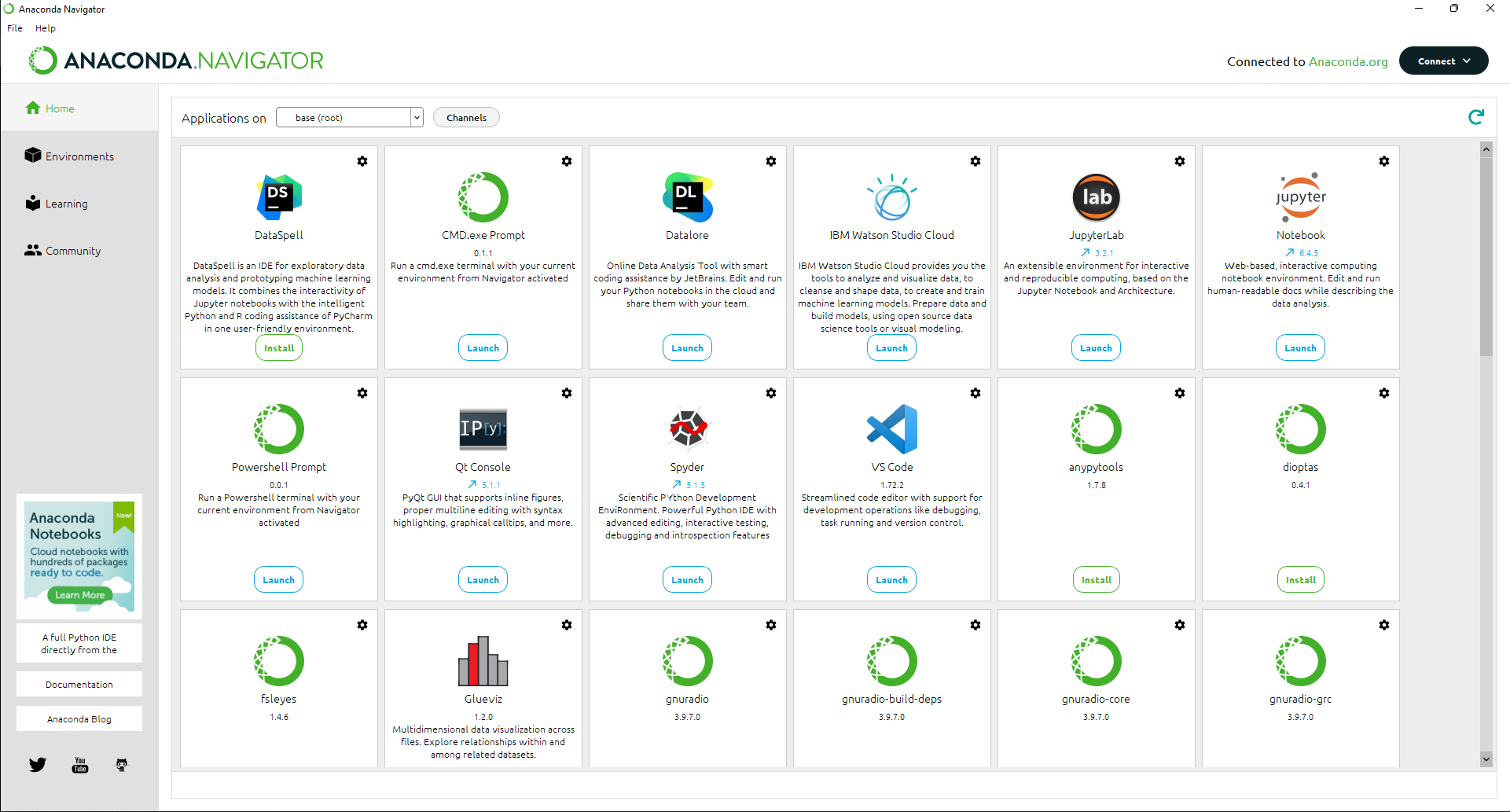Open the Twitter link icon
This screenshot has width=1510, height=812.
(x=38, y=765)
